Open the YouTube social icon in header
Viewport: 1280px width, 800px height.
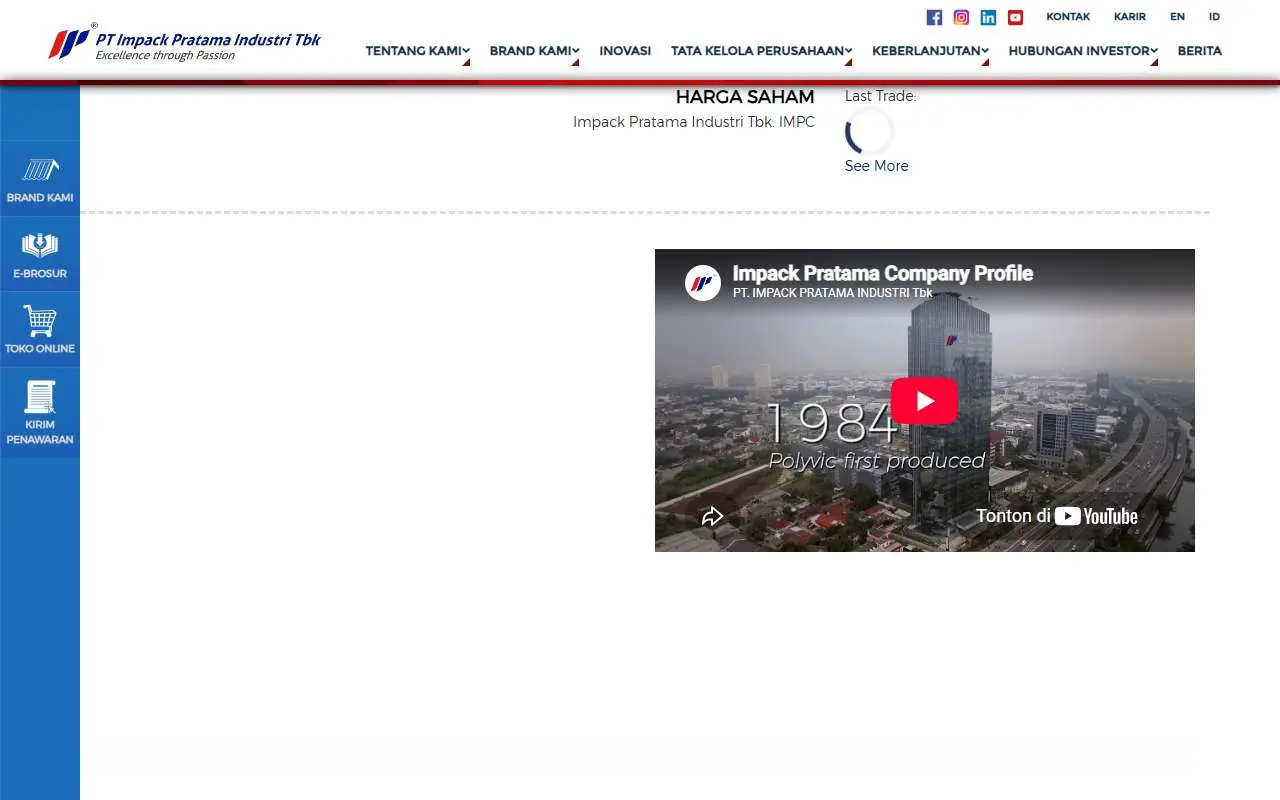pos(1015,17)
